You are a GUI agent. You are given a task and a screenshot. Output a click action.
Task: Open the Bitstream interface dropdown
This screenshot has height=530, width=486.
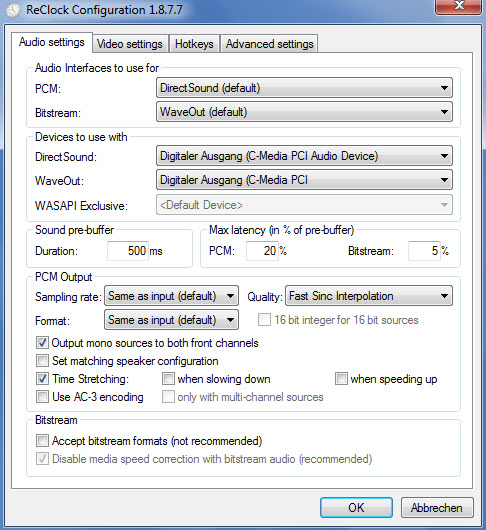point(304,112)
